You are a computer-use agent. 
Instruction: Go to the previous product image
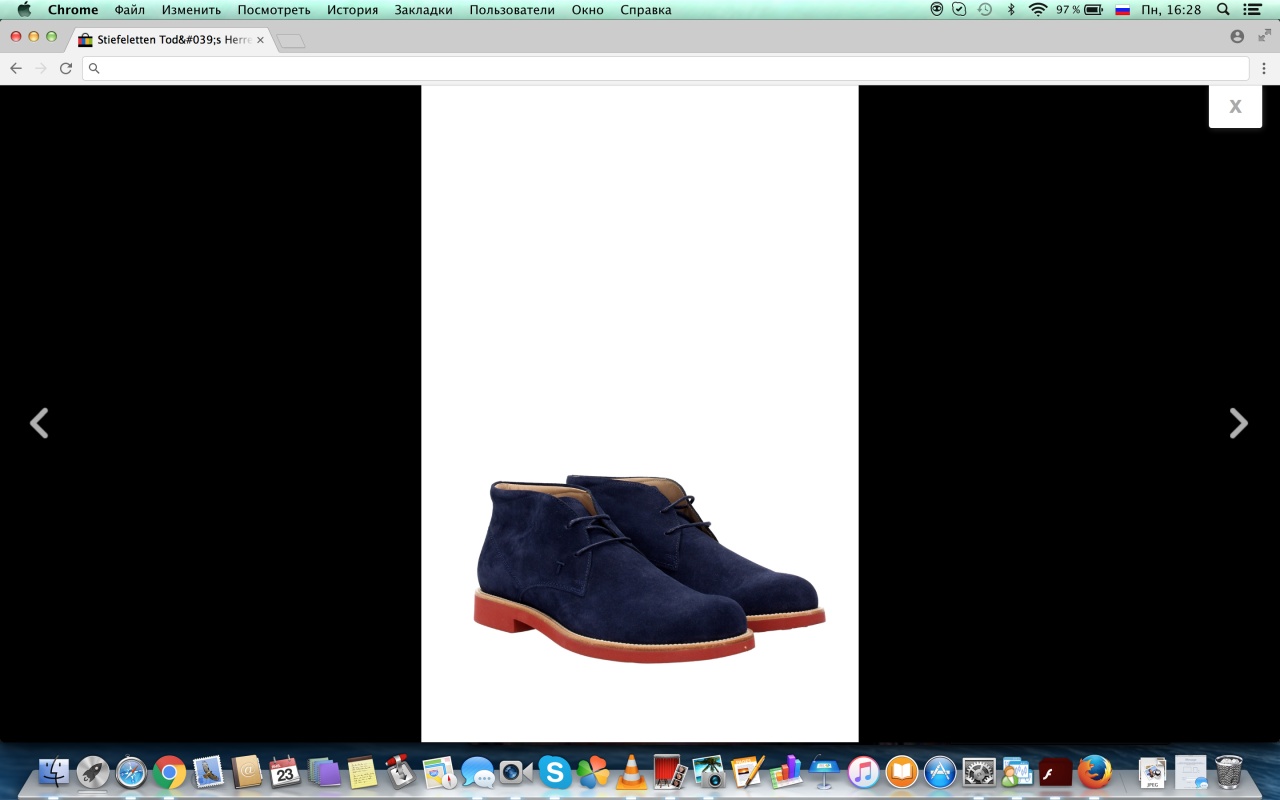point(39,424)
